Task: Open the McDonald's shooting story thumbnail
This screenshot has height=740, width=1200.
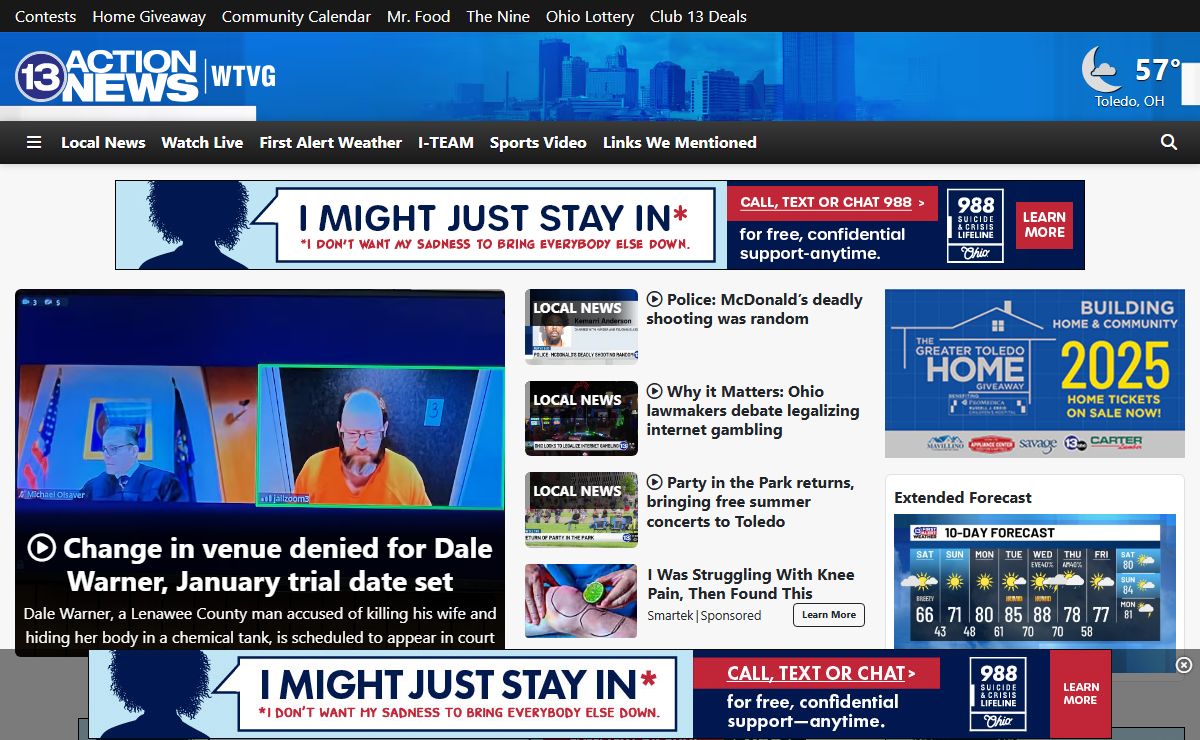Action: [x=581, y=327]
